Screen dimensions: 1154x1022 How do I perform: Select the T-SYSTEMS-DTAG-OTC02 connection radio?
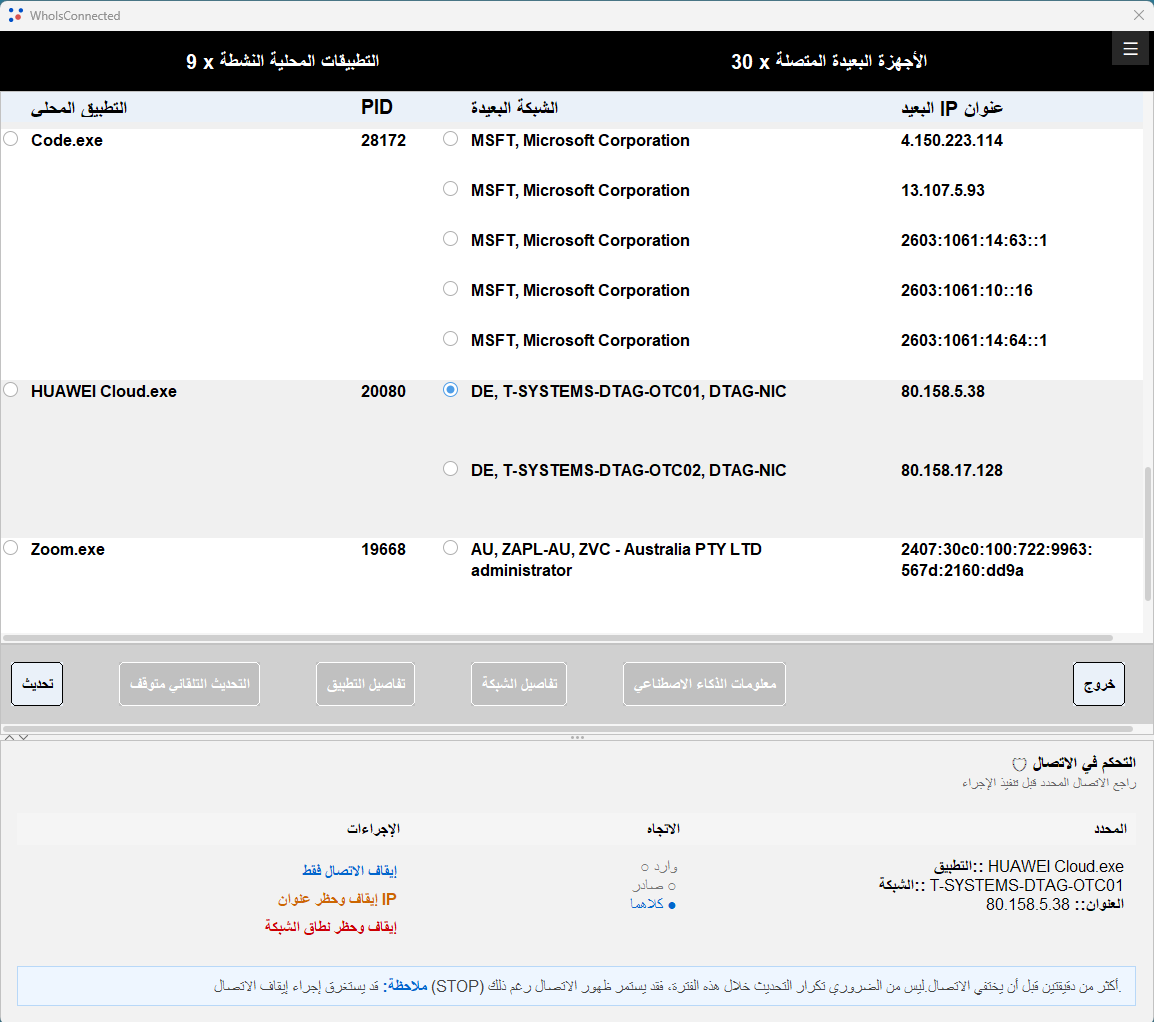[450, 469]
